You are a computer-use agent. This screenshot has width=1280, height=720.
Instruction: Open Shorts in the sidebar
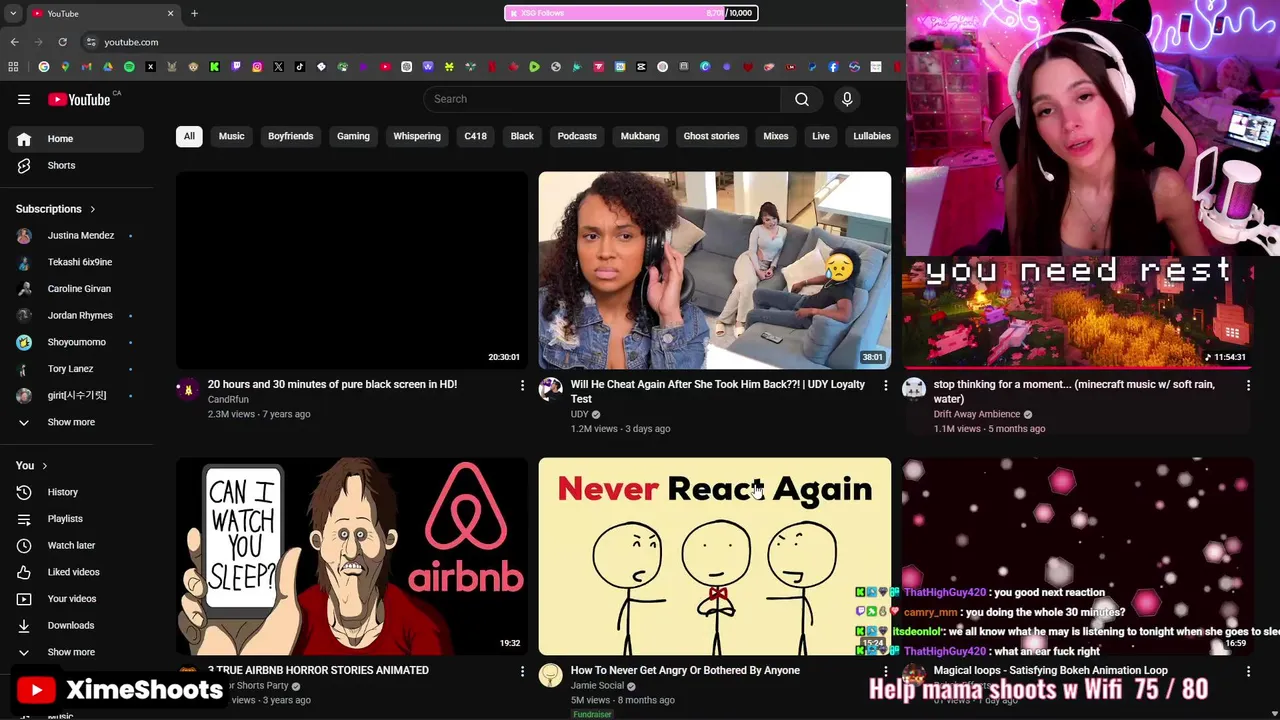pyautogui.click(x=76, y=165)
